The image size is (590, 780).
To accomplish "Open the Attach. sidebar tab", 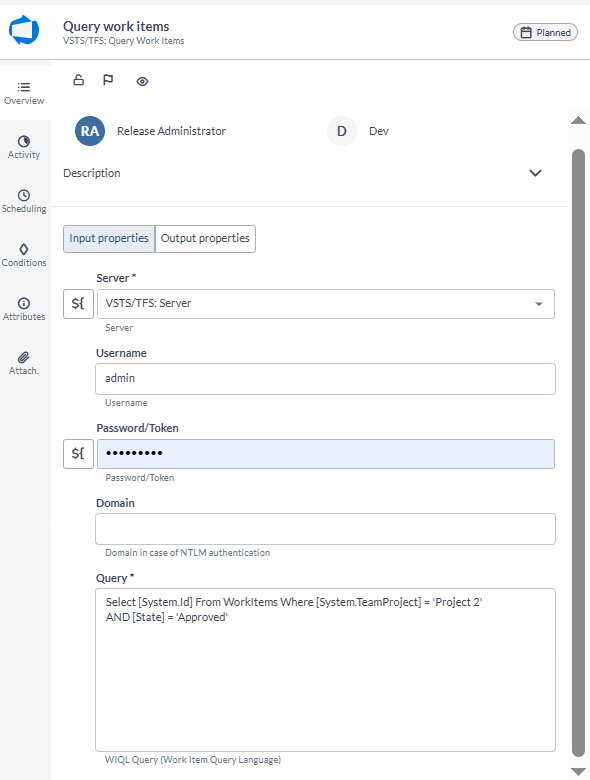I will click(24, 363).
